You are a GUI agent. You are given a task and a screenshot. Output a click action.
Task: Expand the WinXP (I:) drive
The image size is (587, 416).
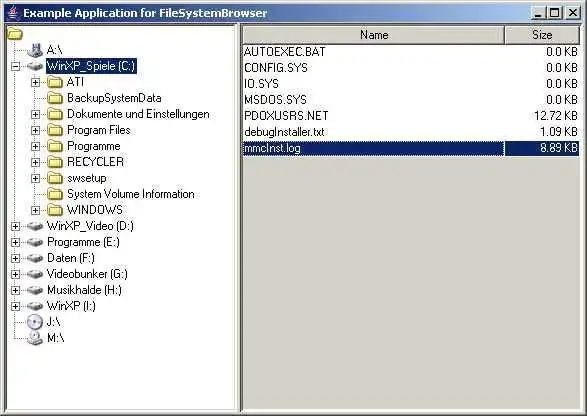pyautogui.click(x=15, y=306)
